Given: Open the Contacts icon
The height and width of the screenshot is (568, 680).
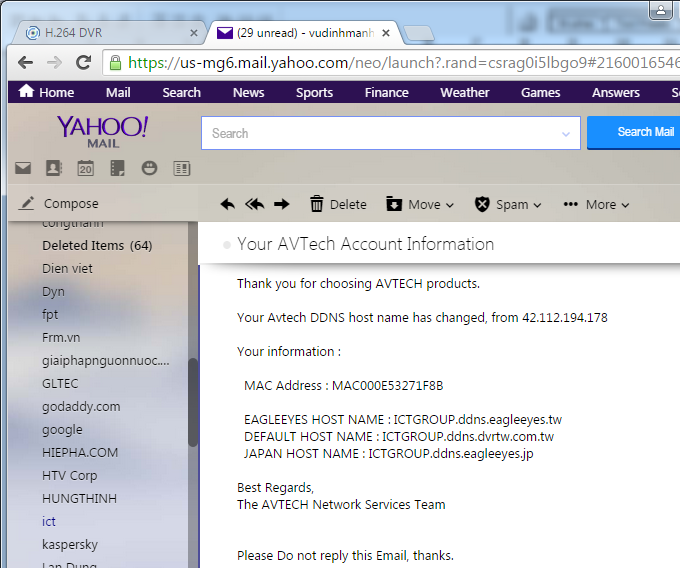Looking at the screenshot, I should click(x=54, y=168).
